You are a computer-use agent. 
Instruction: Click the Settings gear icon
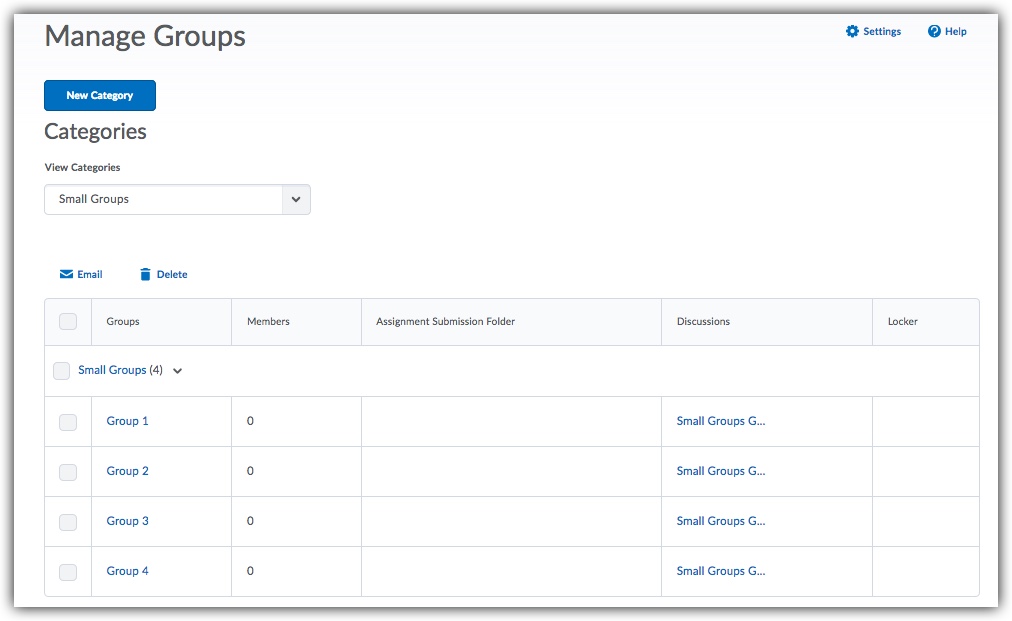[852, 32]
